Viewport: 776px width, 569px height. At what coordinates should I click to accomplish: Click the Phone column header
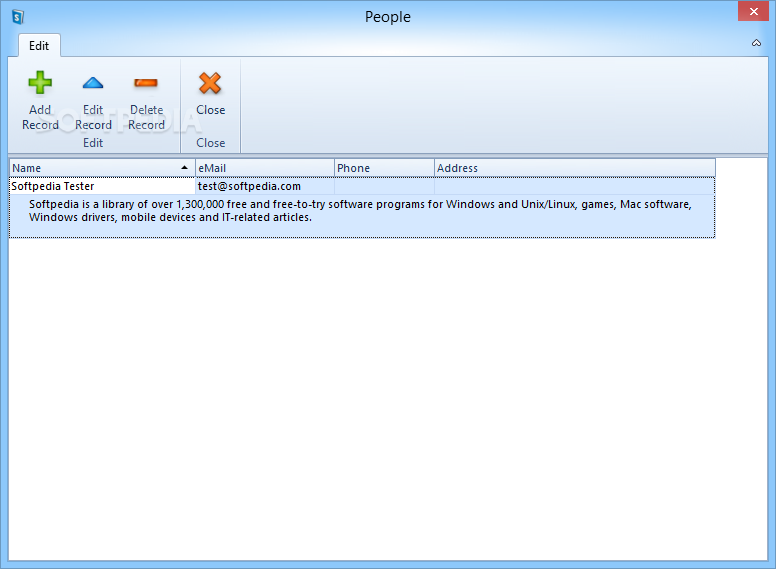tap(384, 168)
